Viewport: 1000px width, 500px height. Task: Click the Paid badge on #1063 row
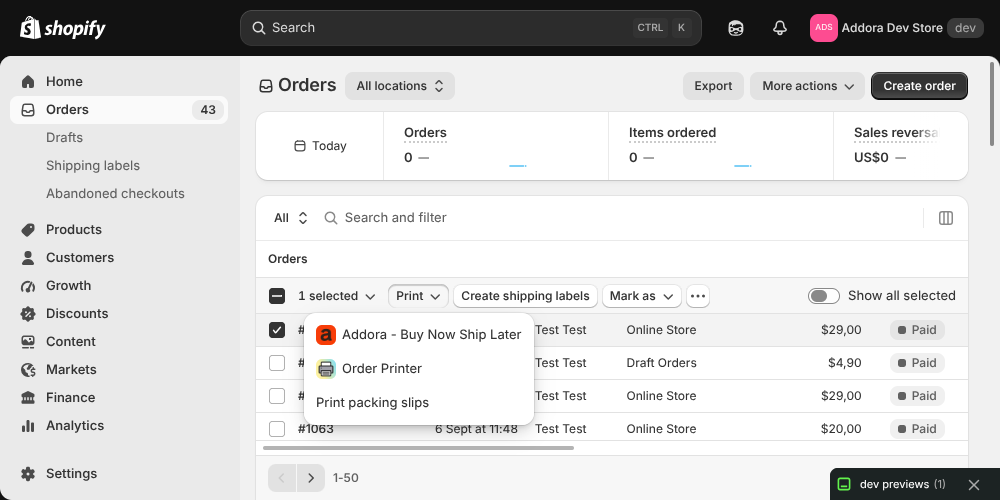(x=917, y=429)
